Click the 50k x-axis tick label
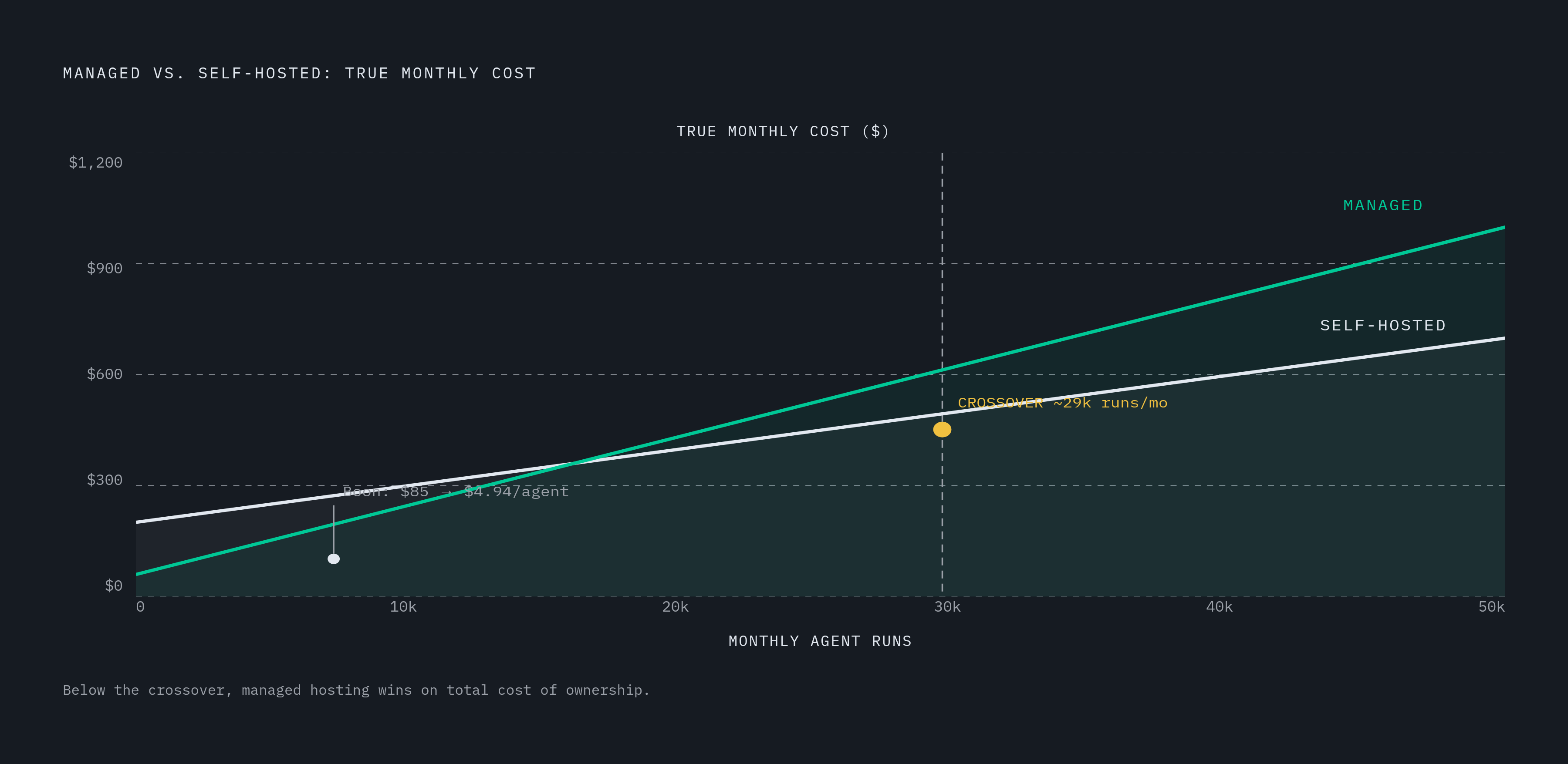This screenshot has height=764, width=1568. pyautogui.click(x=1491, y=606)
